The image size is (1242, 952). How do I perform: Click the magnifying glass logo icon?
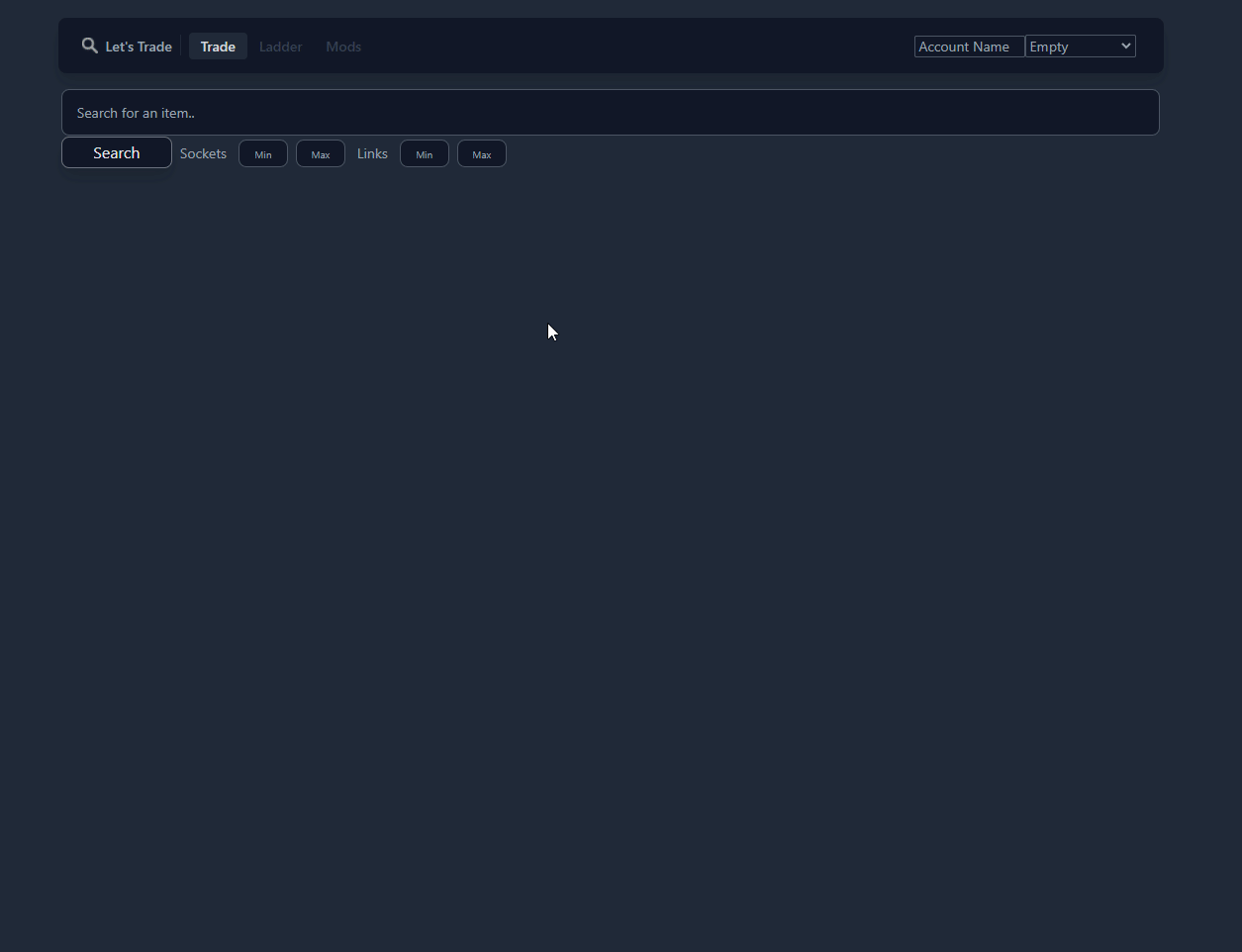pyautogui.click(x=90, y=46)
